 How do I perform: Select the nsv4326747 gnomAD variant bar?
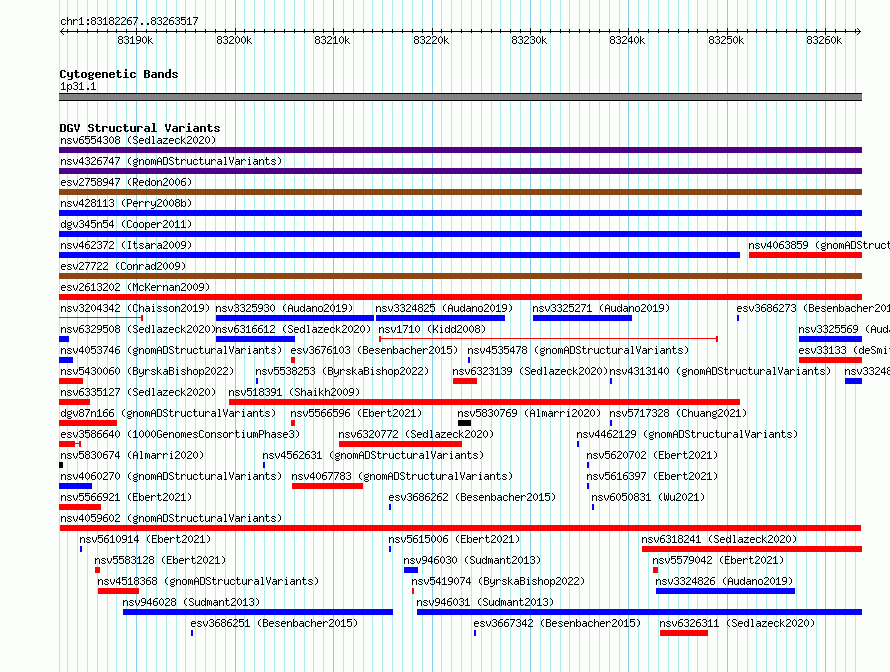(460, 171)
